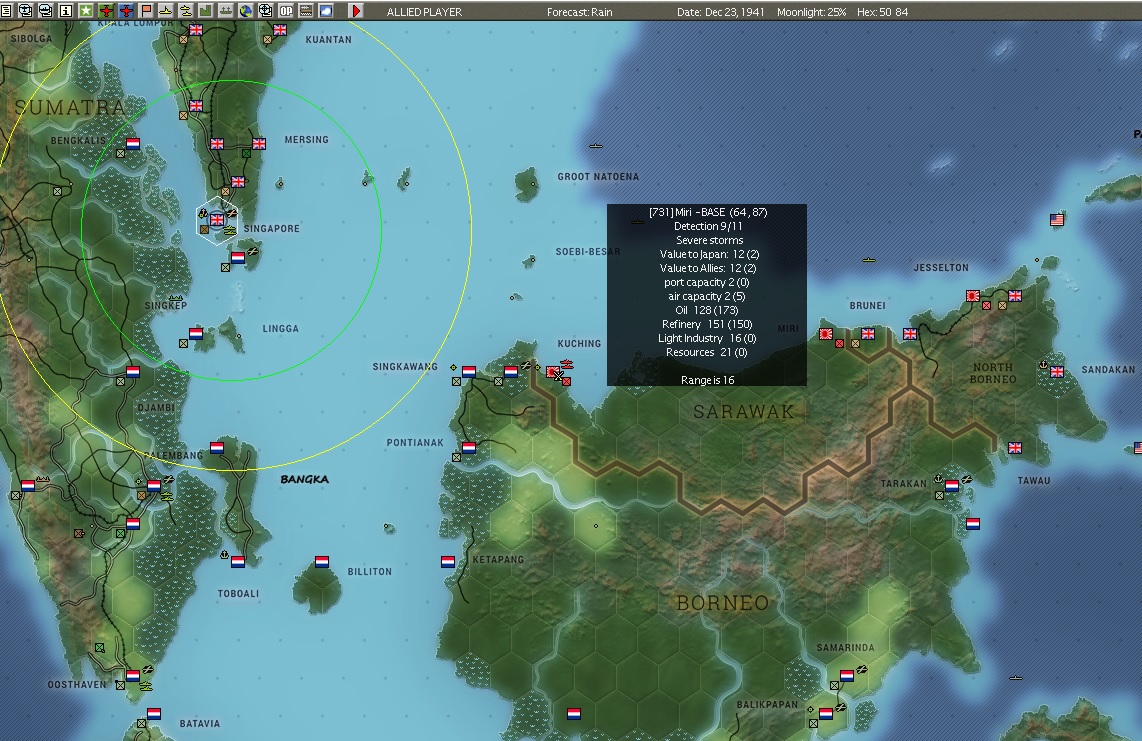Select the Dutch flag at Batavia
This screenshot has height=741, width=1142.
154,713
